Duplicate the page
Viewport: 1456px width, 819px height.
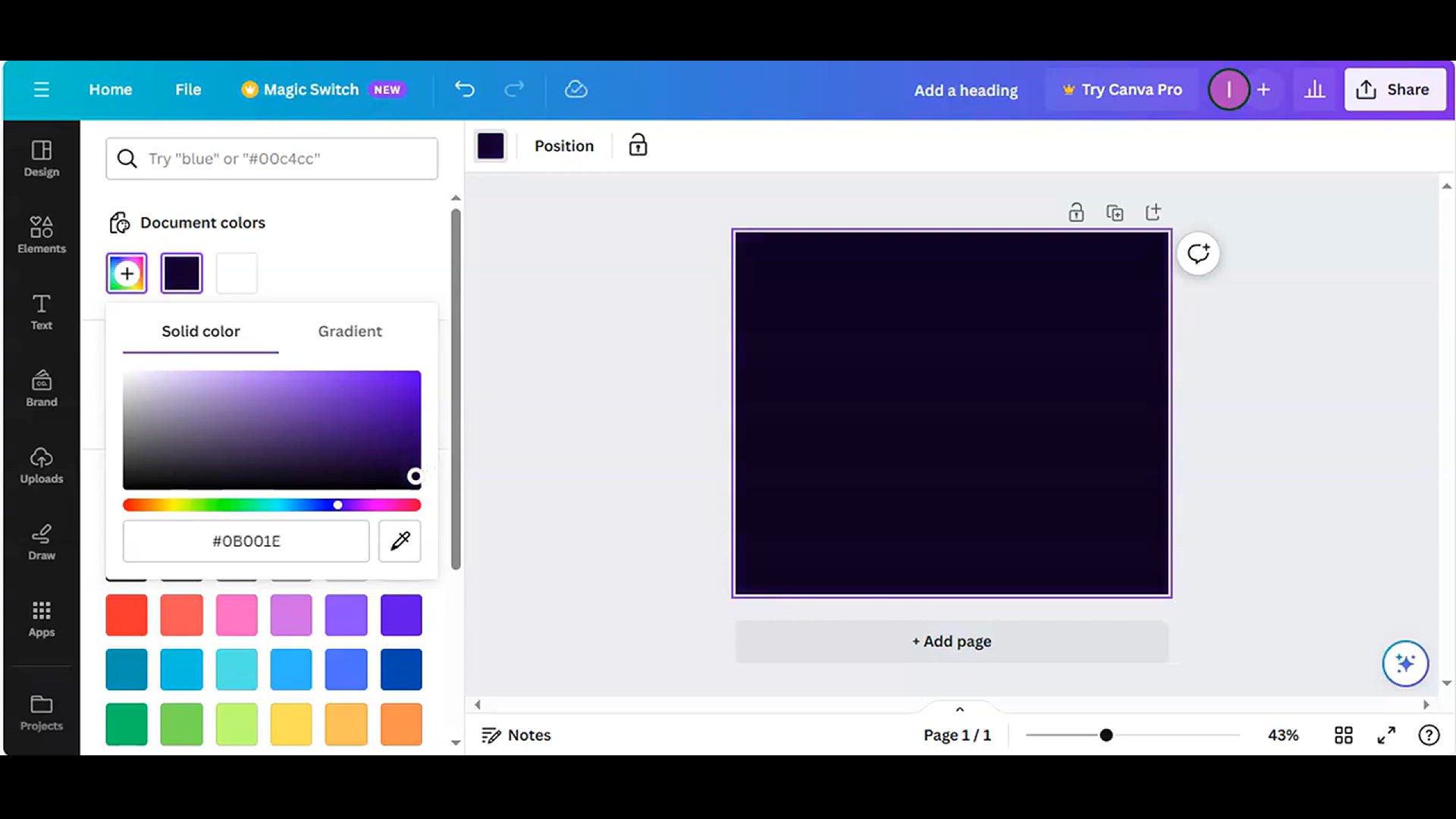(1115, 212)
